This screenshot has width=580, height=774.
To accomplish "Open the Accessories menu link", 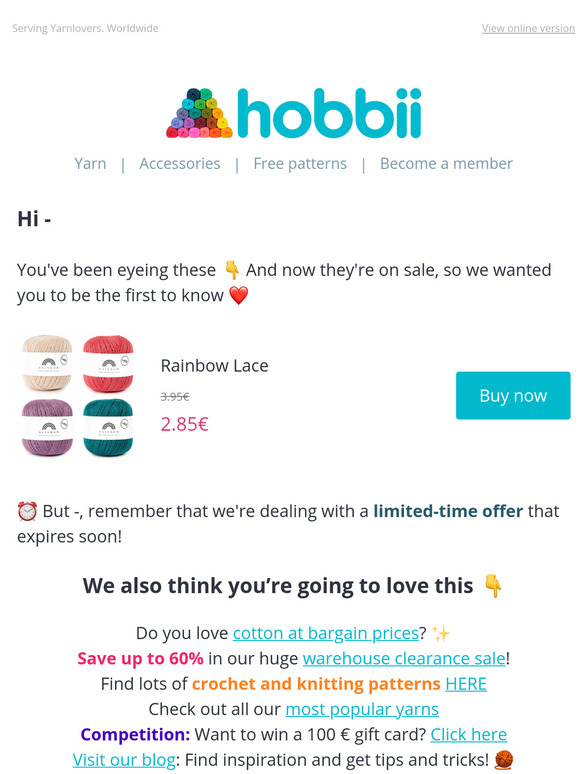I will [180, 163].
